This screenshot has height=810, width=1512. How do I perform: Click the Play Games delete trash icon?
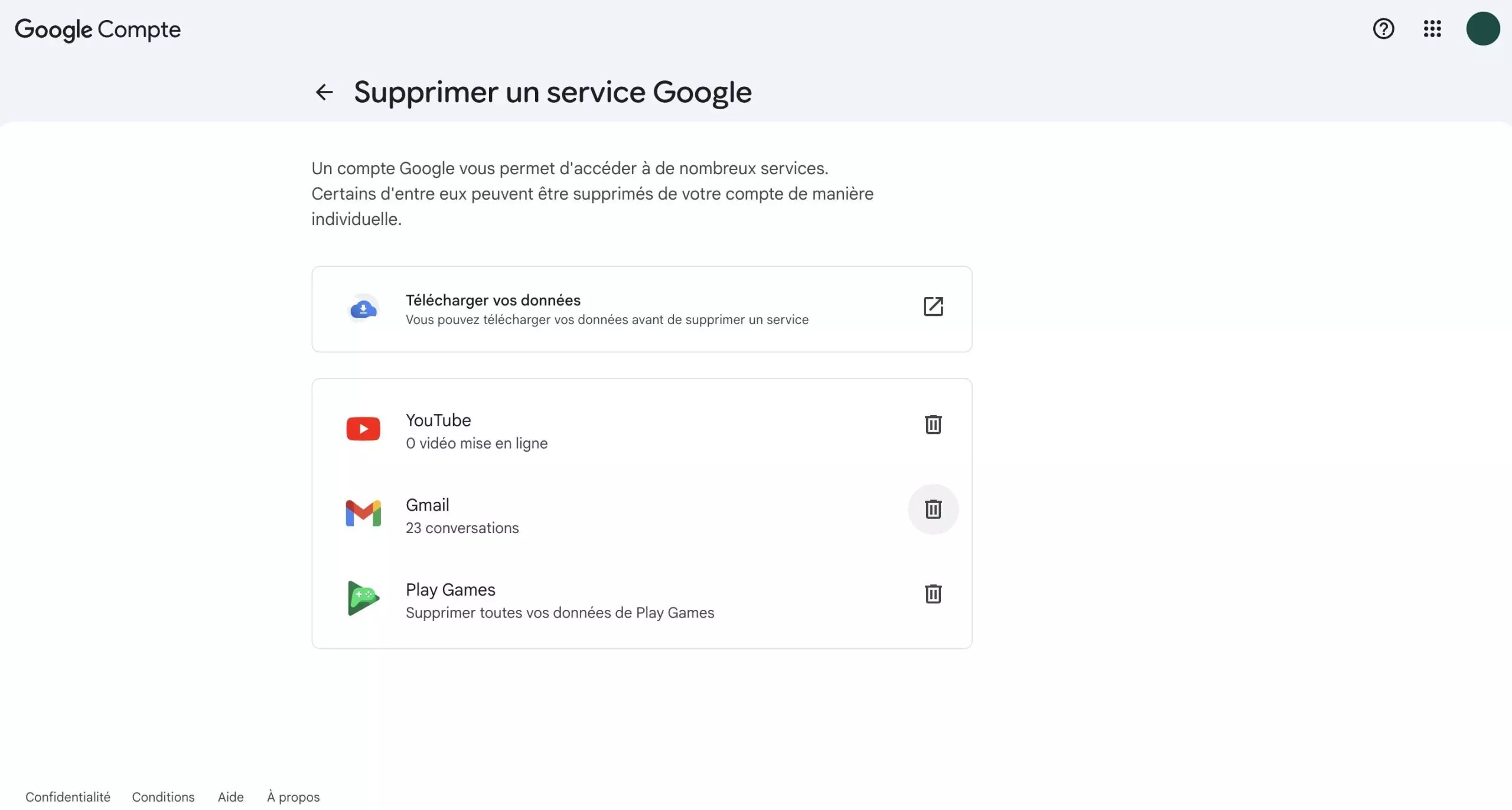tap(933, 594)
